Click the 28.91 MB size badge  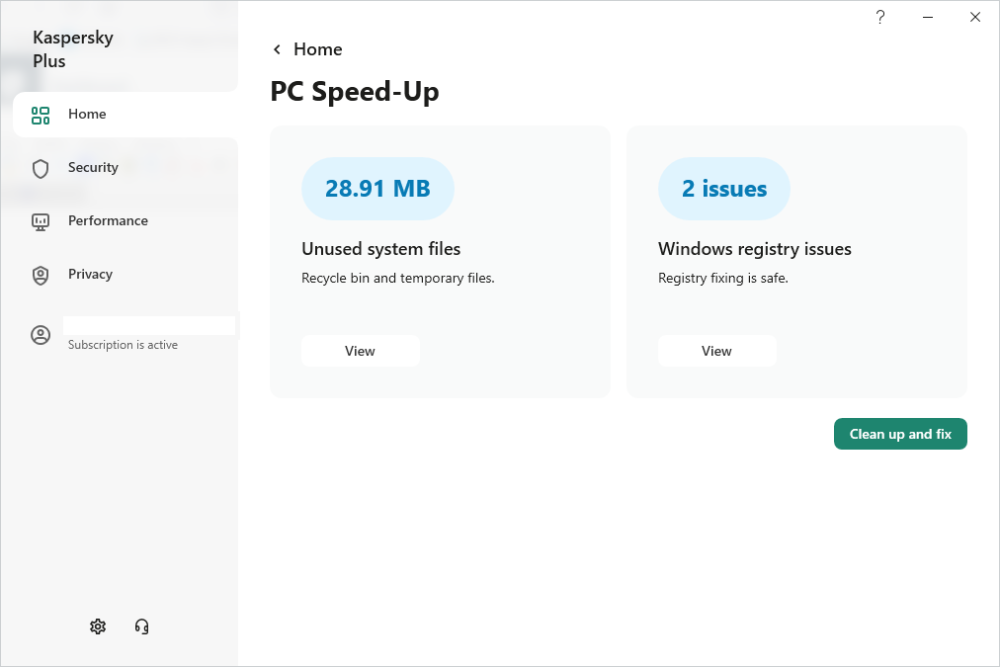coord(378,189)
